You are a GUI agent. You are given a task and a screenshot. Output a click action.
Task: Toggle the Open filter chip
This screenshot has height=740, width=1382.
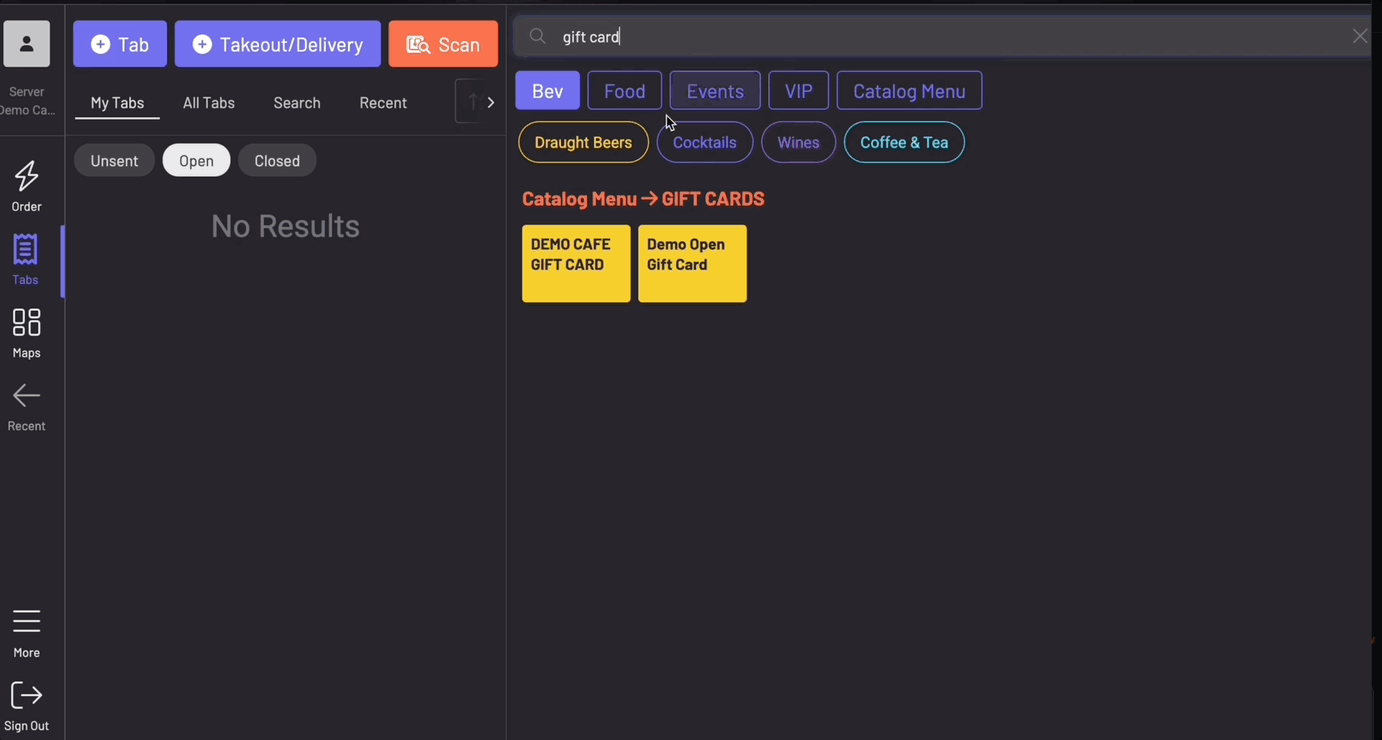pos(196,161)
